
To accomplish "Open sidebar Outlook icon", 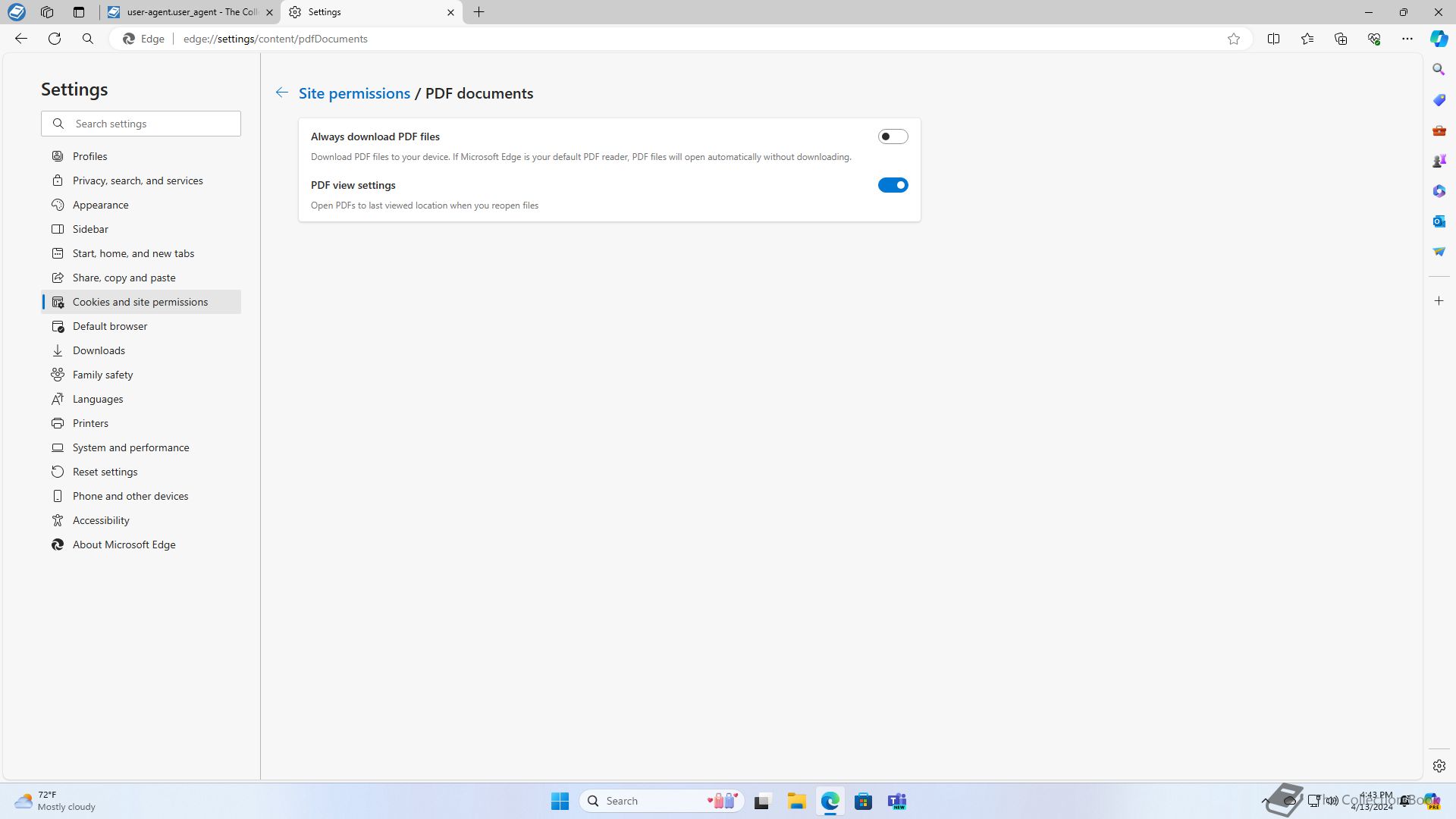I will coord(1439,221).
